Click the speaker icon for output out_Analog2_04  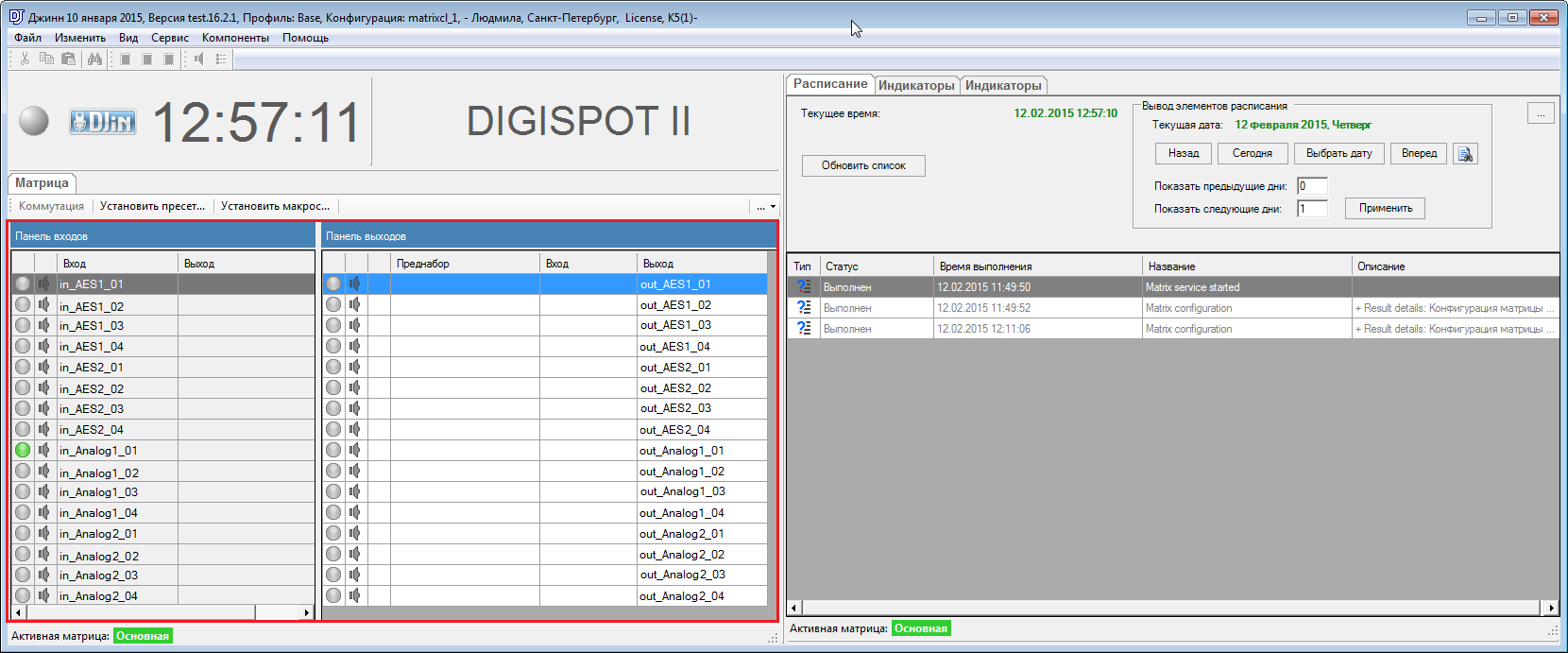(x=355, y=595)
